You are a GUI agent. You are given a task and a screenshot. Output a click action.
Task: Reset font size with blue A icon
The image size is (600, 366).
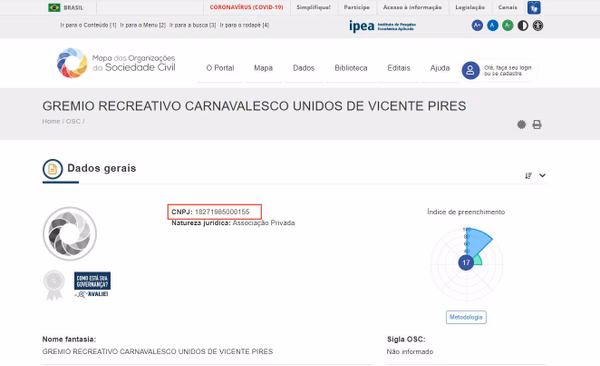pyautogui.click(x=492, y=26)
